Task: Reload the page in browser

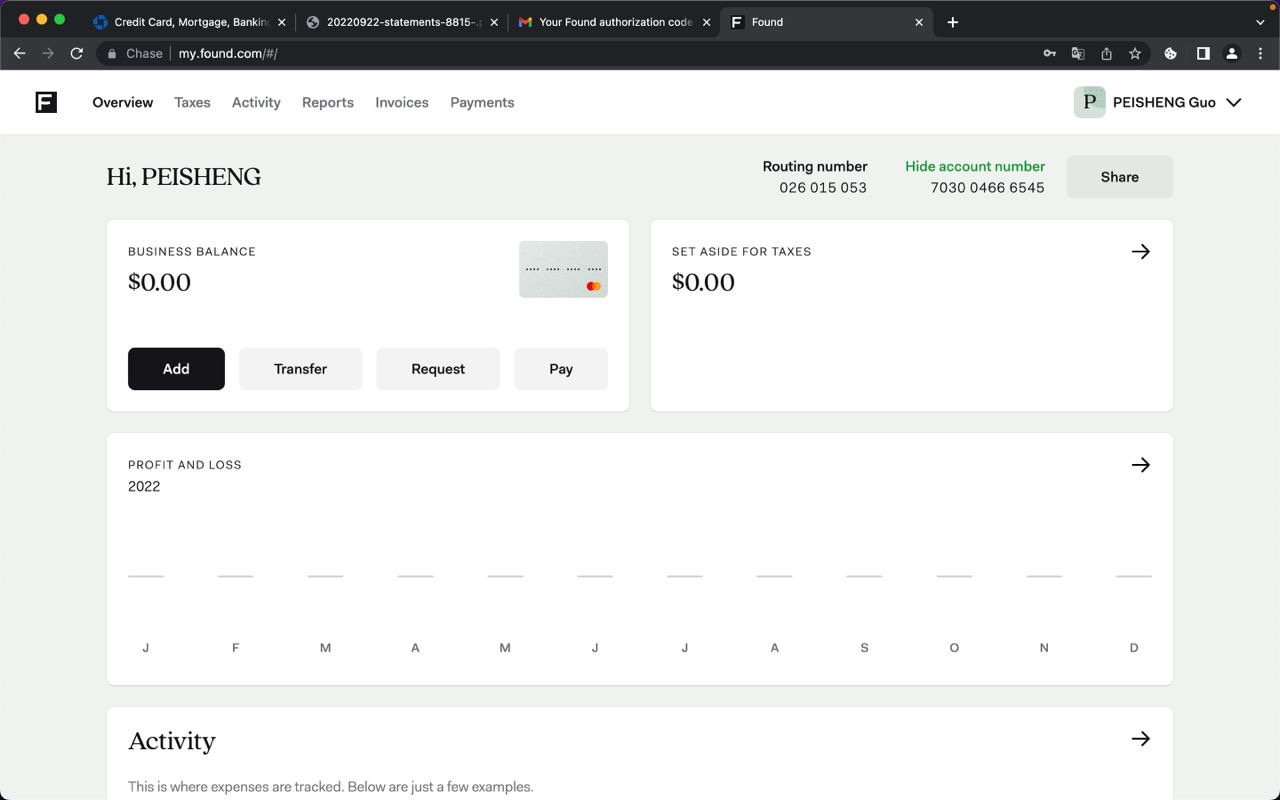Action: coord(76,53)
